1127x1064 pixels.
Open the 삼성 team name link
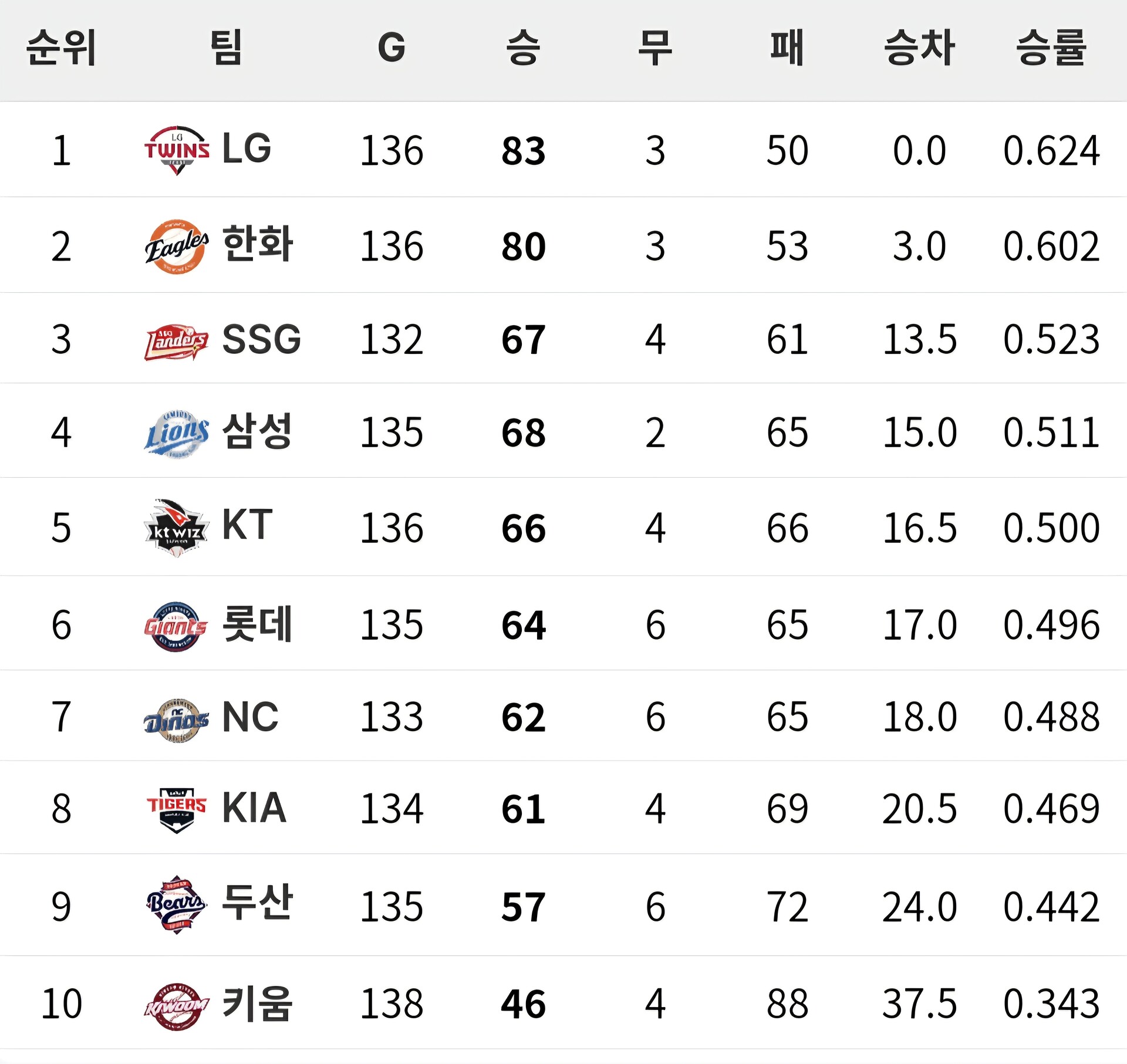click(x=258, y=431)
